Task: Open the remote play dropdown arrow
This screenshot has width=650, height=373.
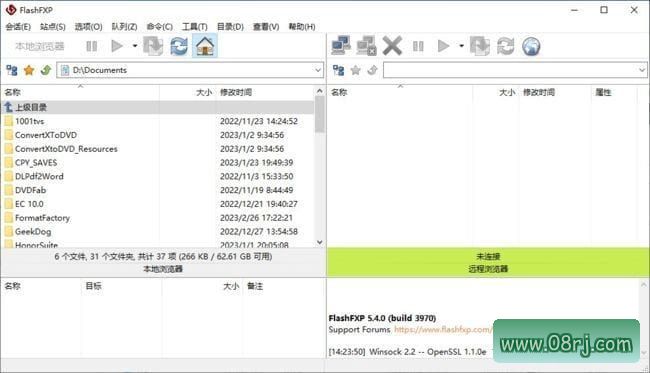Action: tap(461, 46)
